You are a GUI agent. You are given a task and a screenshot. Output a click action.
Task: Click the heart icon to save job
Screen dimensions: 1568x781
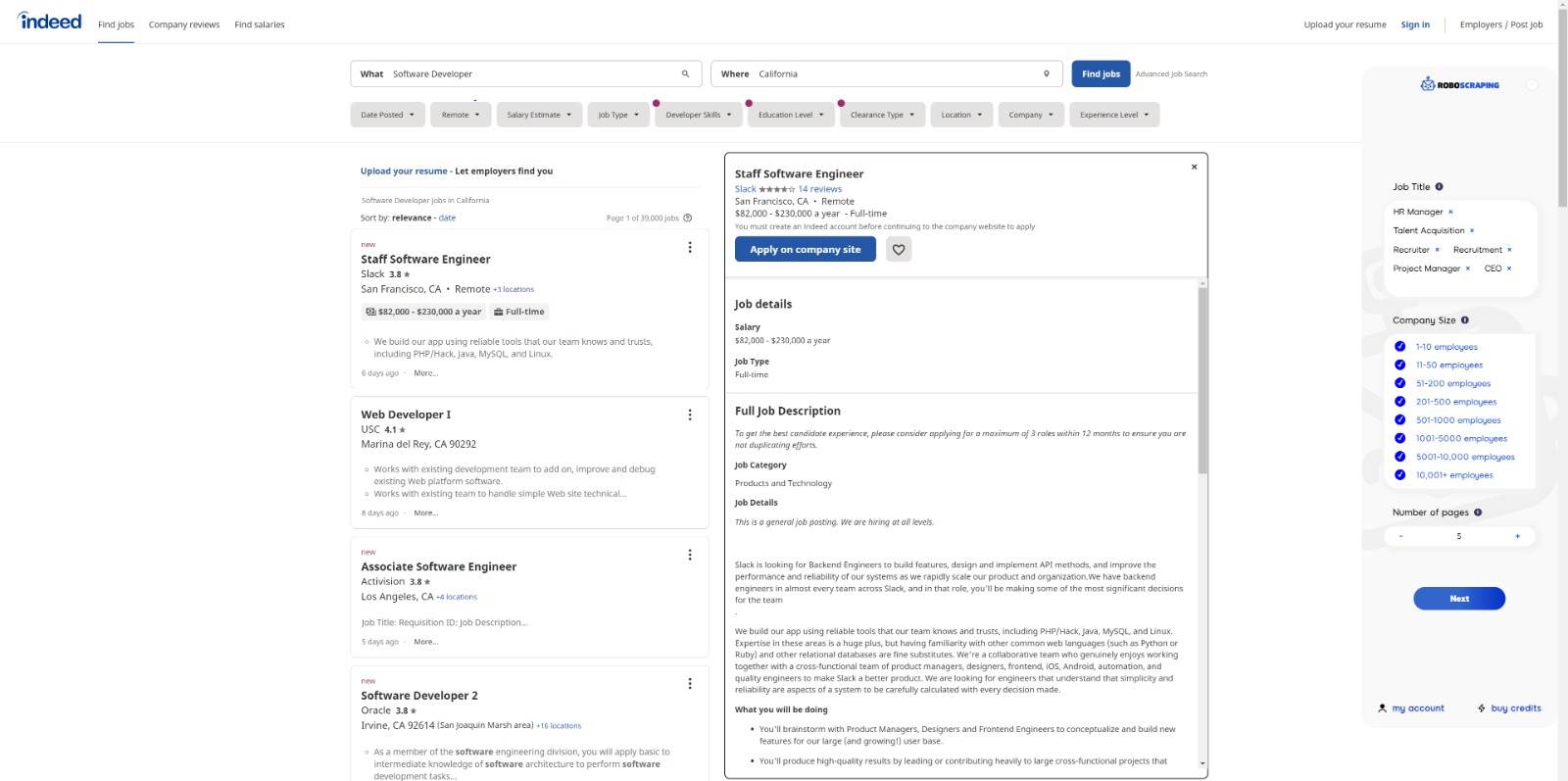pyautogui.click(x=899, y=250)
